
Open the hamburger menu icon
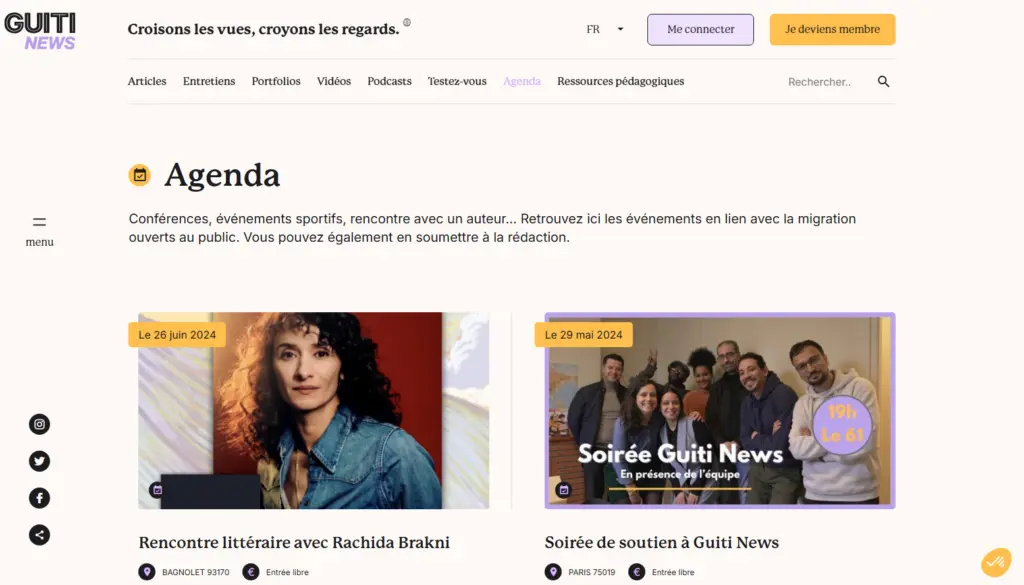pos(39,222)
